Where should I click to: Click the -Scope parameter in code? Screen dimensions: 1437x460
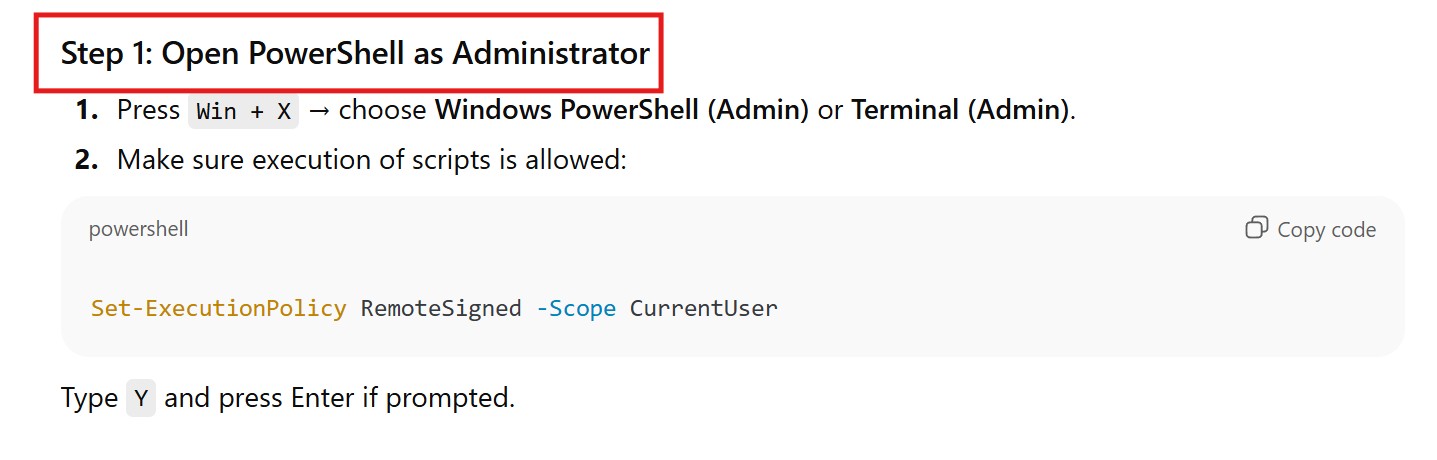pyautogui.click(x=575, y=308)
